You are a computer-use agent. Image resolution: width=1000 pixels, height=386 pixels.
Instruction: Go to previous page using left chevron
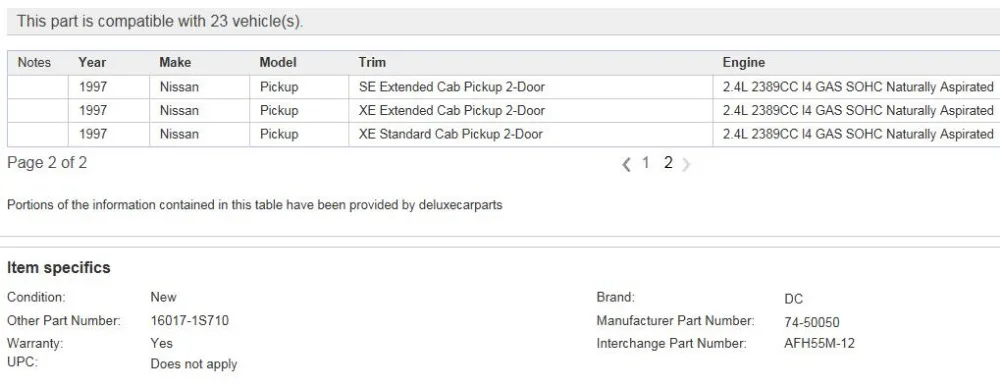click(x=626, y=165)
